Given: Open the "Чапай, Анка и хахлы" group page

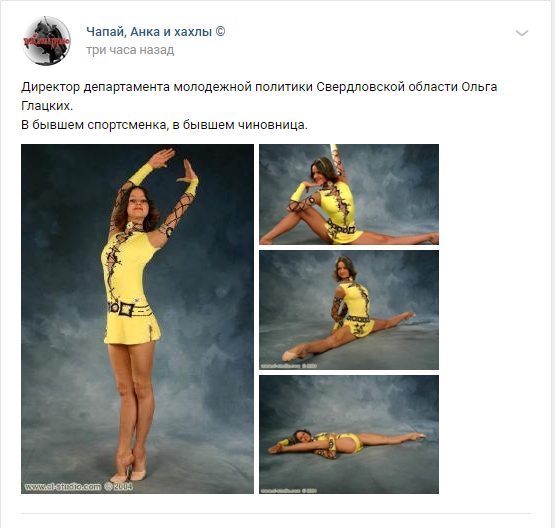Looking at the screenshot, I should (149, 32).
